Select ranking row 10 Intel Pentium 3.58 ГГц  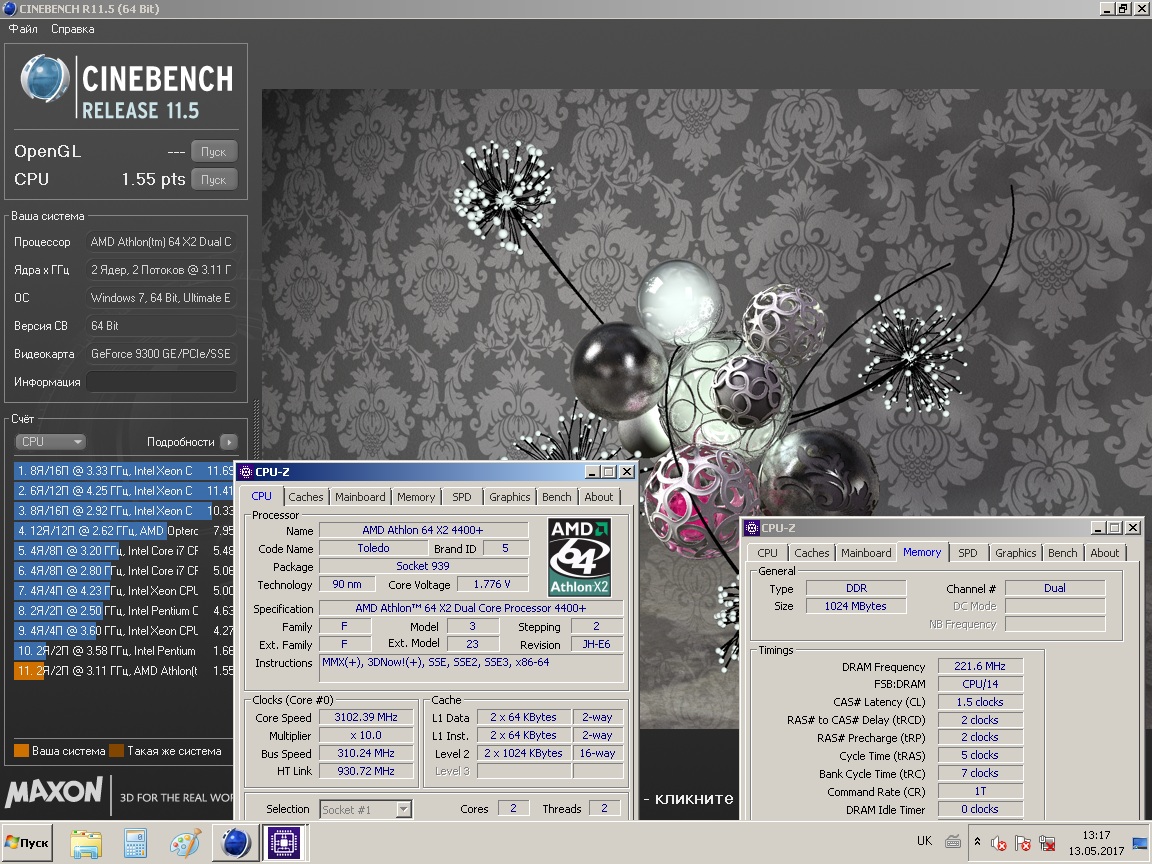[x=123, y=650]
